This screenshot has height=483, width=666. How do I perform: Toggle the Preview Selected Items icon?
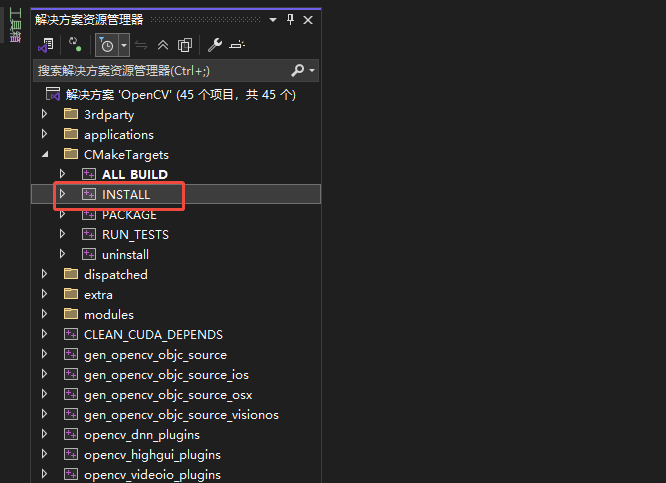pyautogui.click(x=236, y=45)
